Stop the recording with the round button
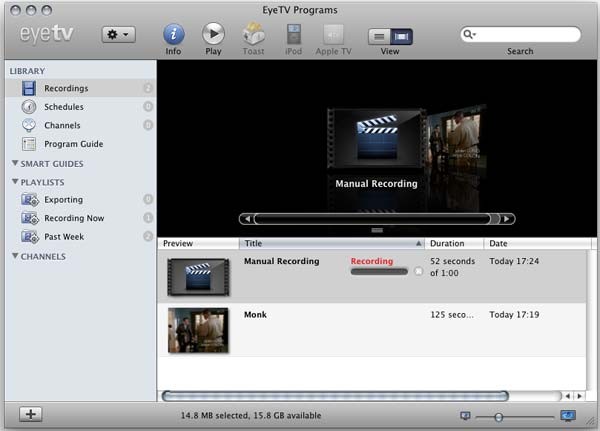The width and height of the screenshot is (600, 431). 419,271
